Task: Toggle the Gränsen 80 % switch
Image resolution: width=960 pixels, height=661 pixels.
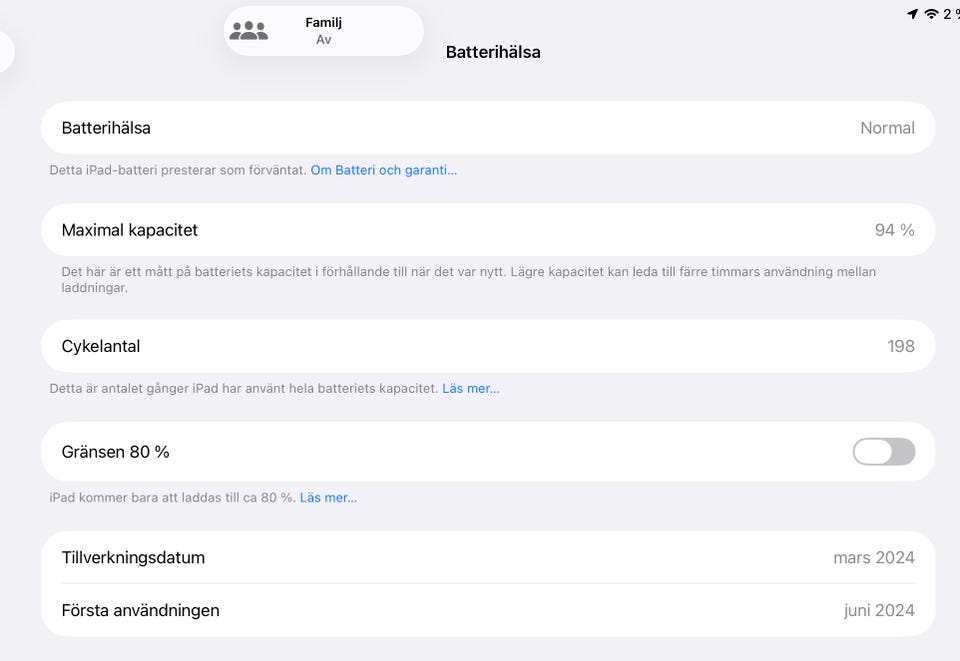Action: [x=883, y=452]
